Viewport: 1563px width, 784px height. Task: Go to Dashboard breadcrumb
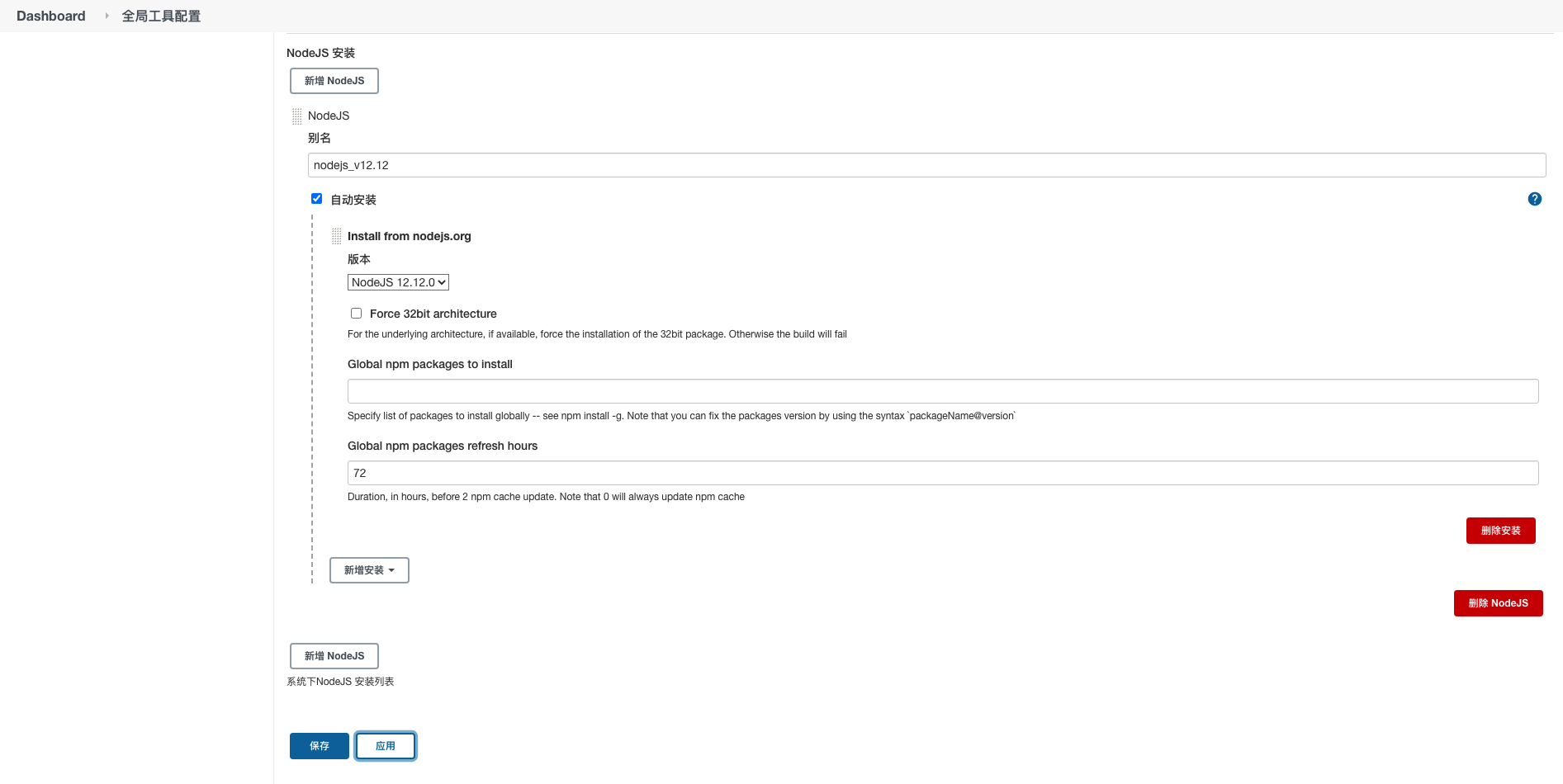coord(51,16)
